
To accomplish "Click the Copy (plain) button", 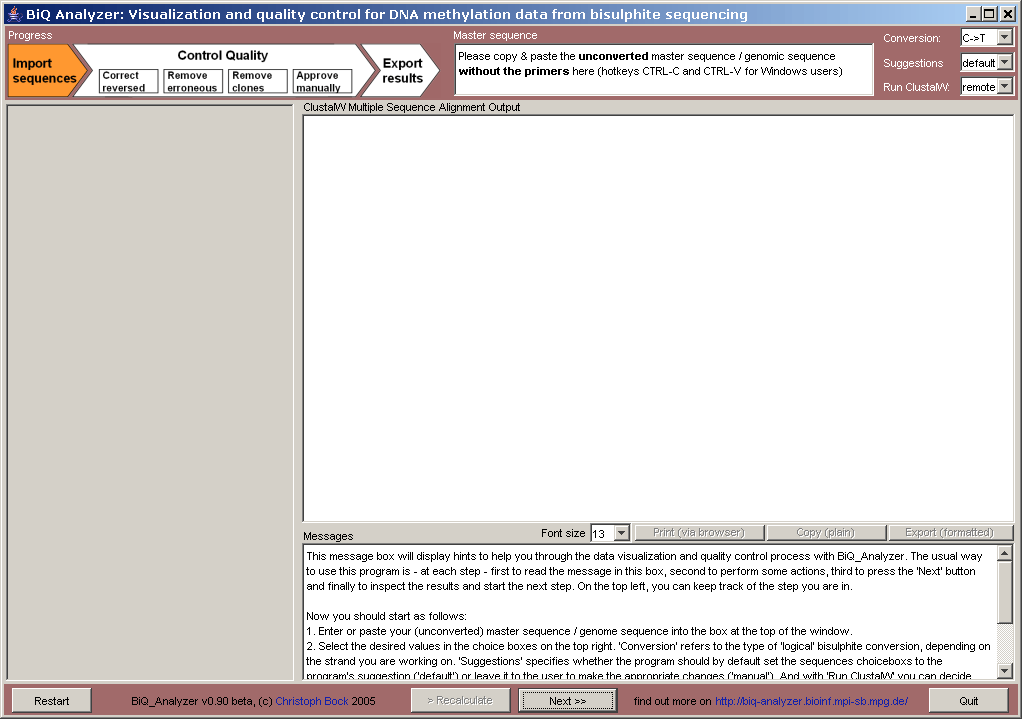I will pyautogui.click(x=825, y=533).
